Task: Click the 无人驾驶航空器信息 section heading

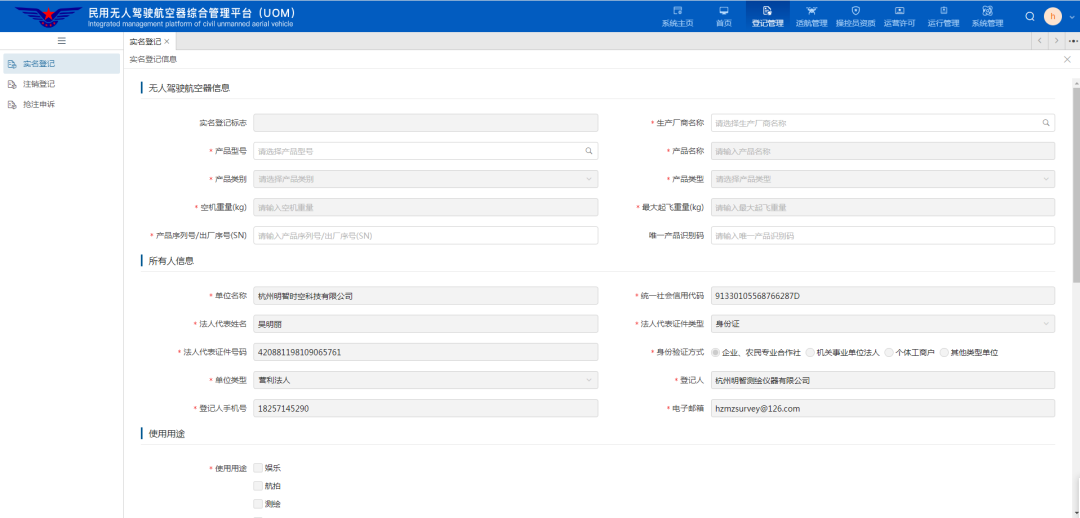Action: tap(189, 88)
